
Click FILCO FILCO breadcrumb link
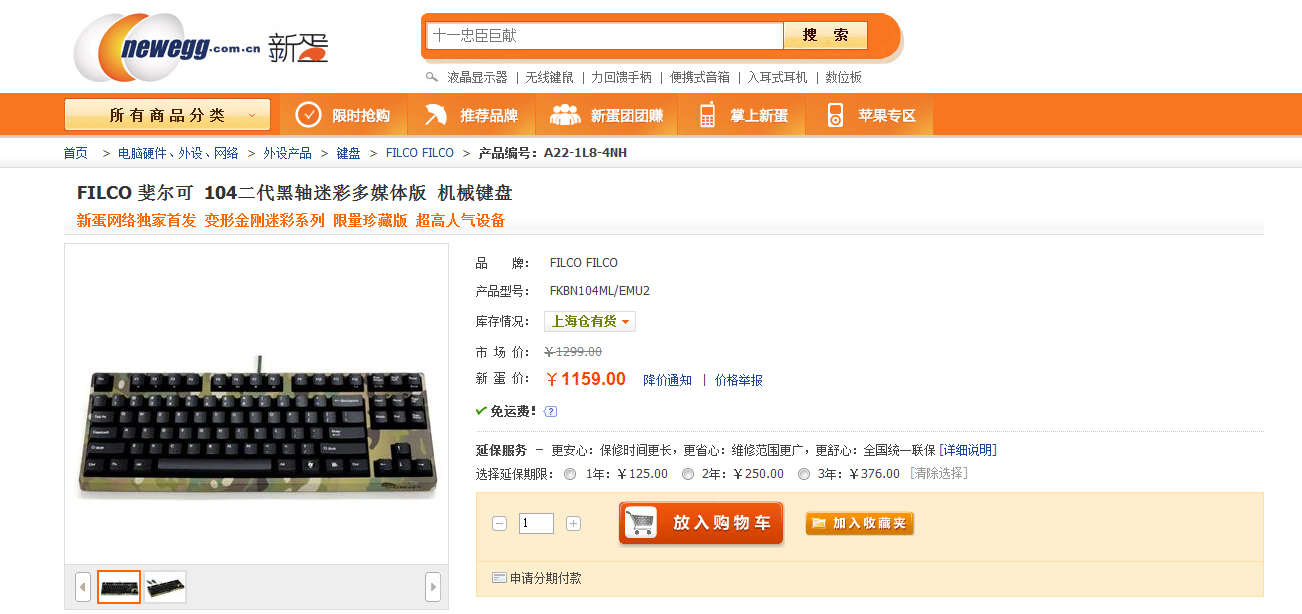tap(420, 153)
